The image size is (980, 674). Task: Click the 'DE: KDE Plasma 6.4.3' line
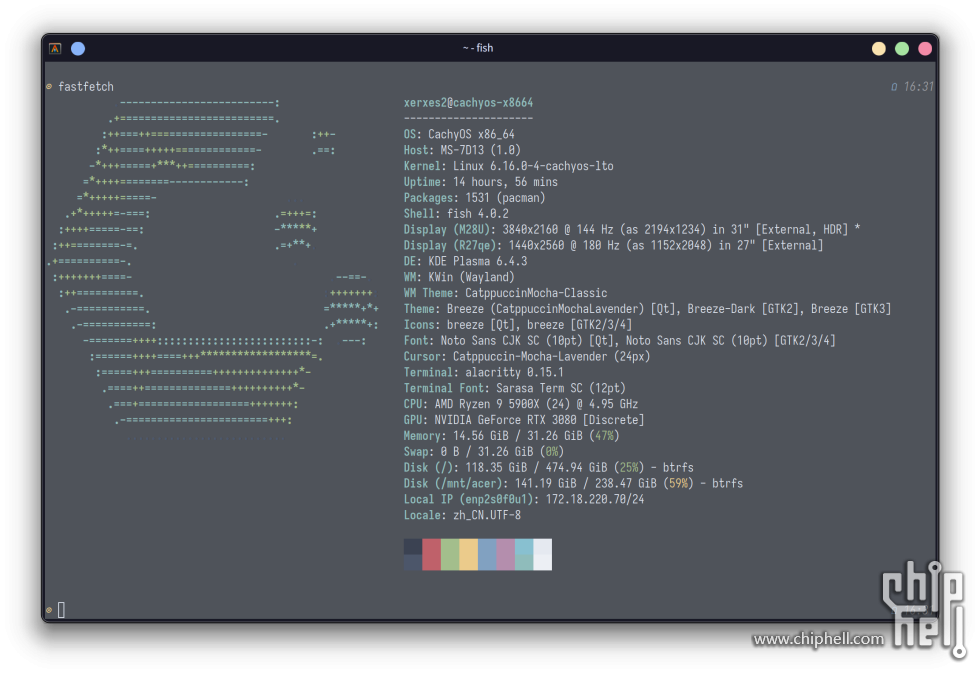[465, 261]
